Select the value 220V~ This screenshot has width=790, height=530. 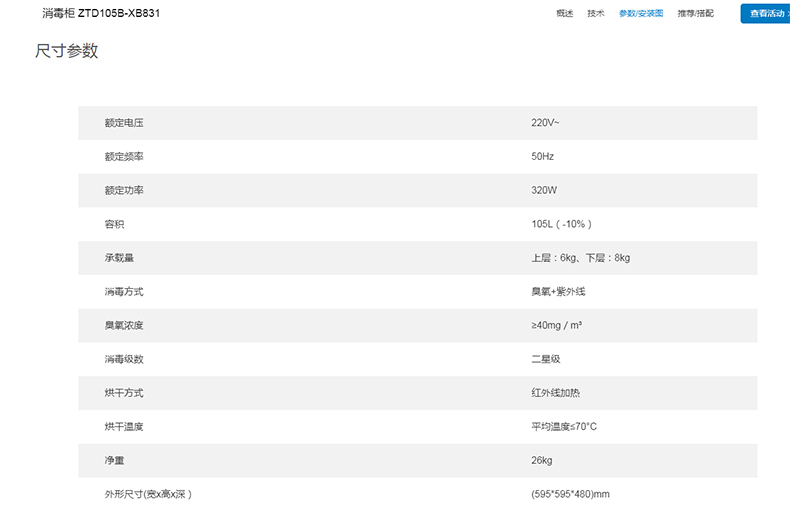[545, 123]
